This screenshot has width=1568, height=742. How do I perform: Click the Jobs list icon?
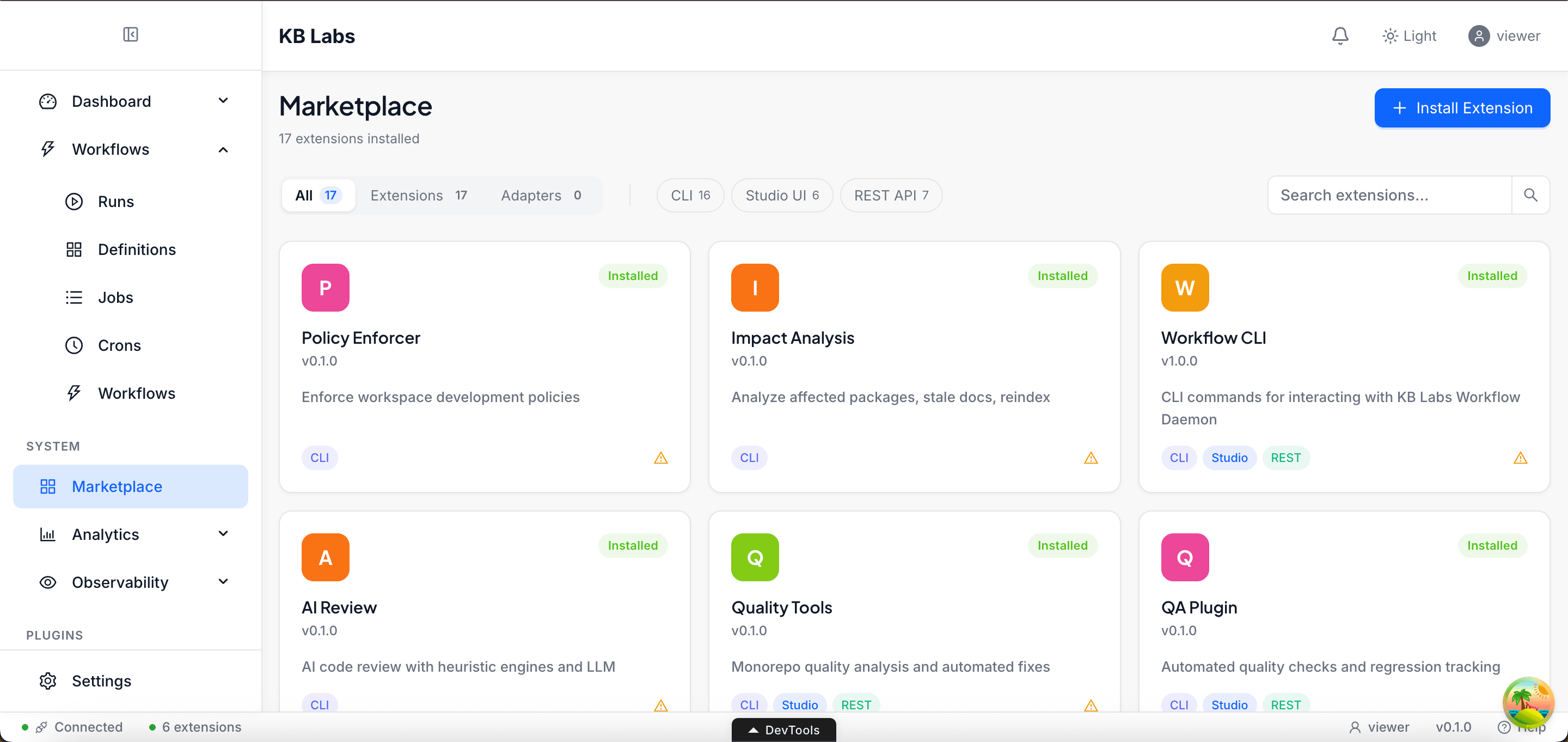[x=74, y=297]
